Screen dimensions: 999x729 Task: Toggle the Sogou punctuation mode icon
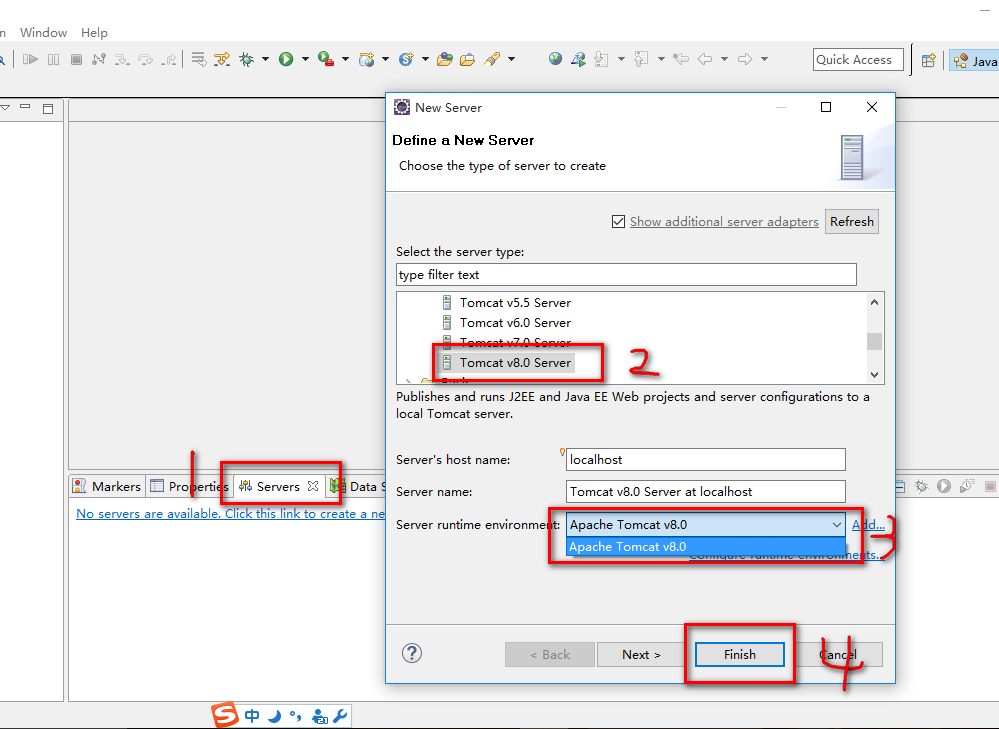tap(296, 716)
